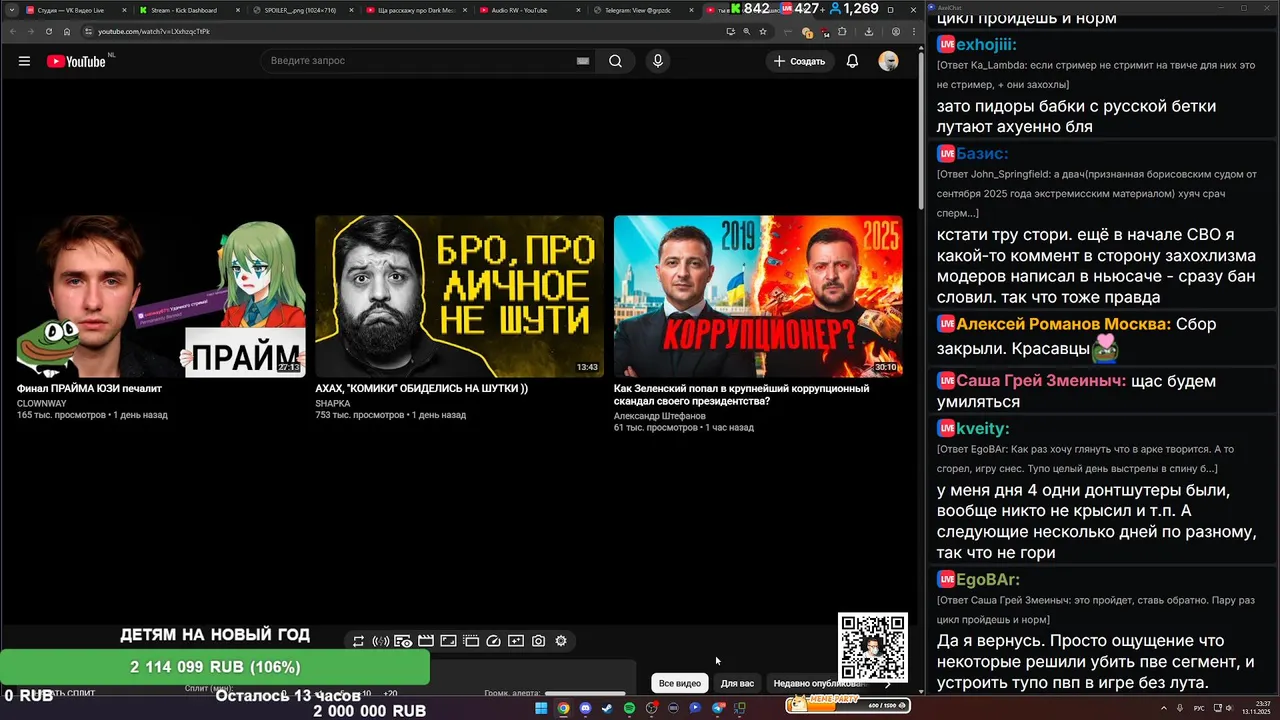Click the dashed-window icon in player toolbar
The image size is (1280, 720).
pyautogui.click(x=471, y=641)
